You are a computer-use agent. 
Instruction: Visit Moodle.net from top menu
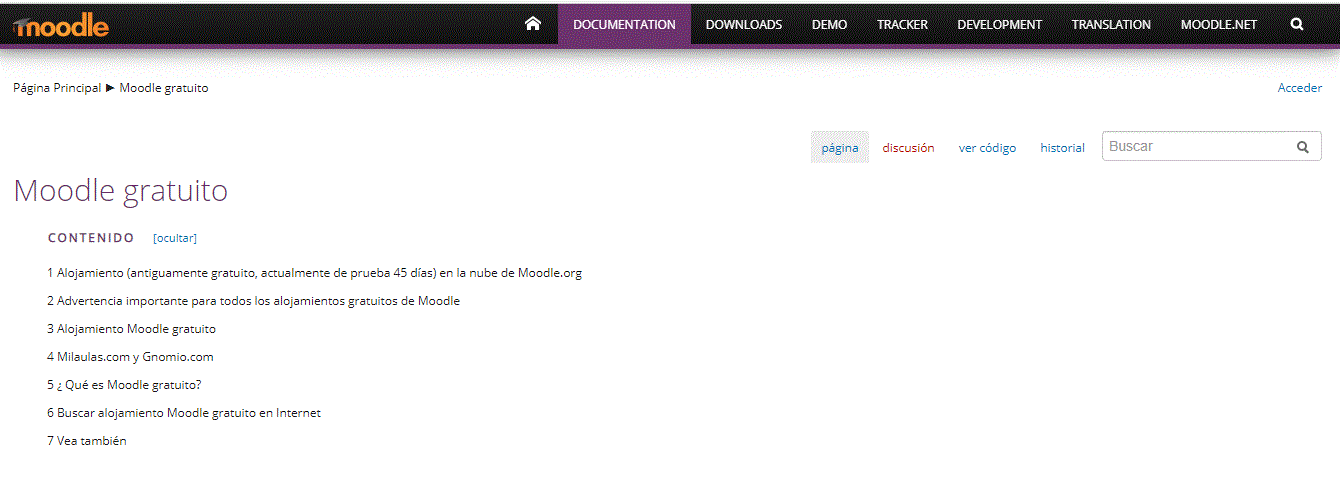1219,25
